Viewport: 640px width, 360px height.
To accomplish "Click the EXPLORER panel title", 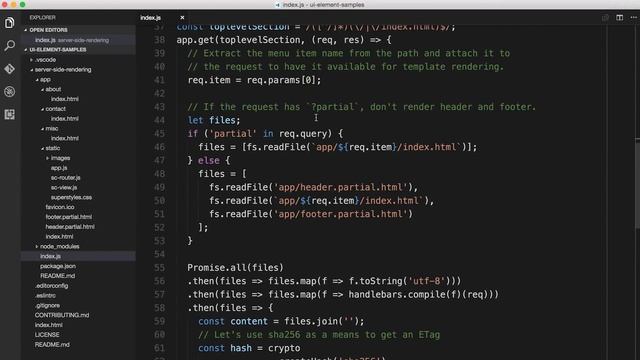I will [x=42, y=18].
